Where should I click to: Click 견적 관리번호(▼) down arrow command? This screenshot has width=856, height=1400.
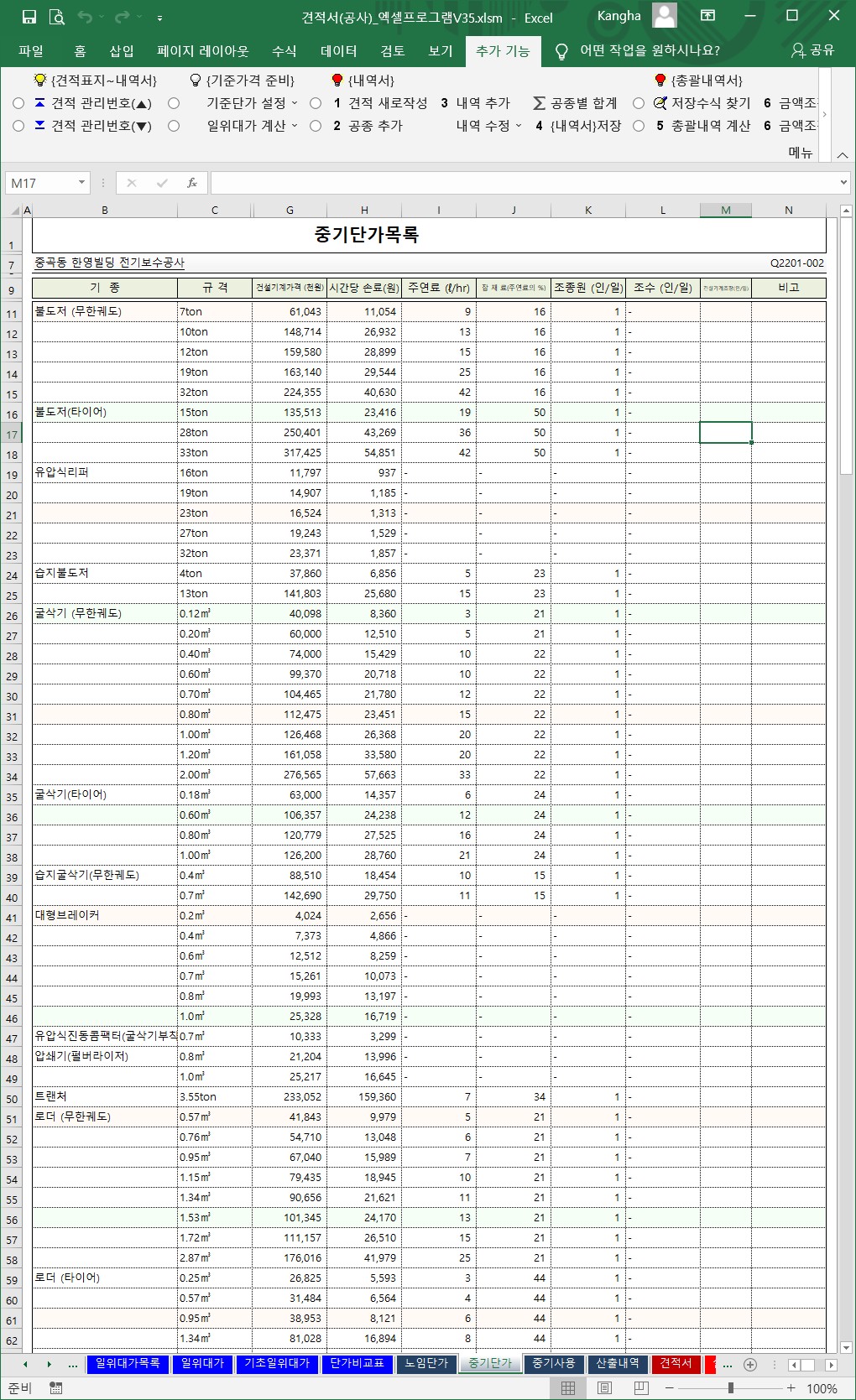93,126
